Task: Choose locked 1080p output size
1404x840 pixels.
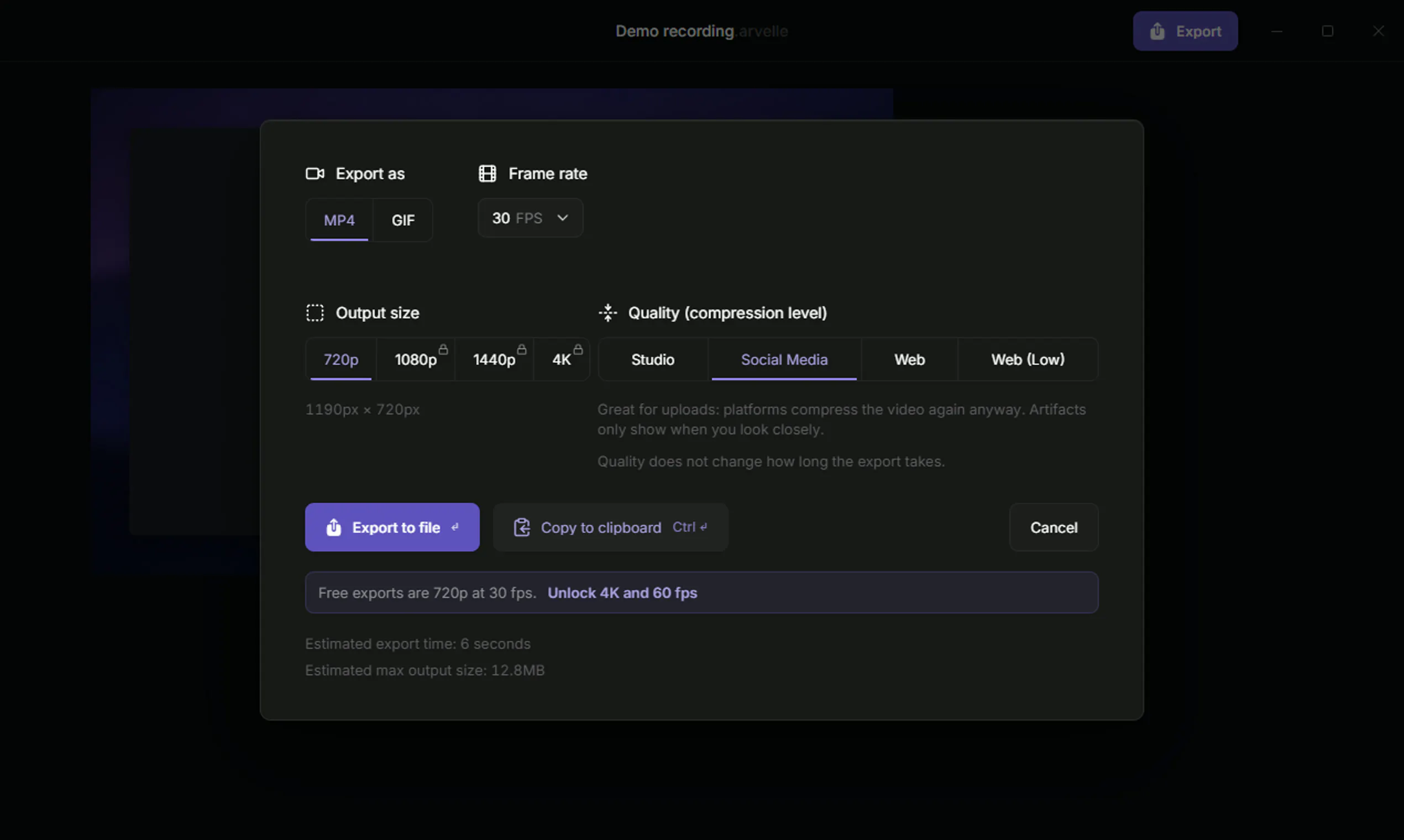Action: point(416,359)
